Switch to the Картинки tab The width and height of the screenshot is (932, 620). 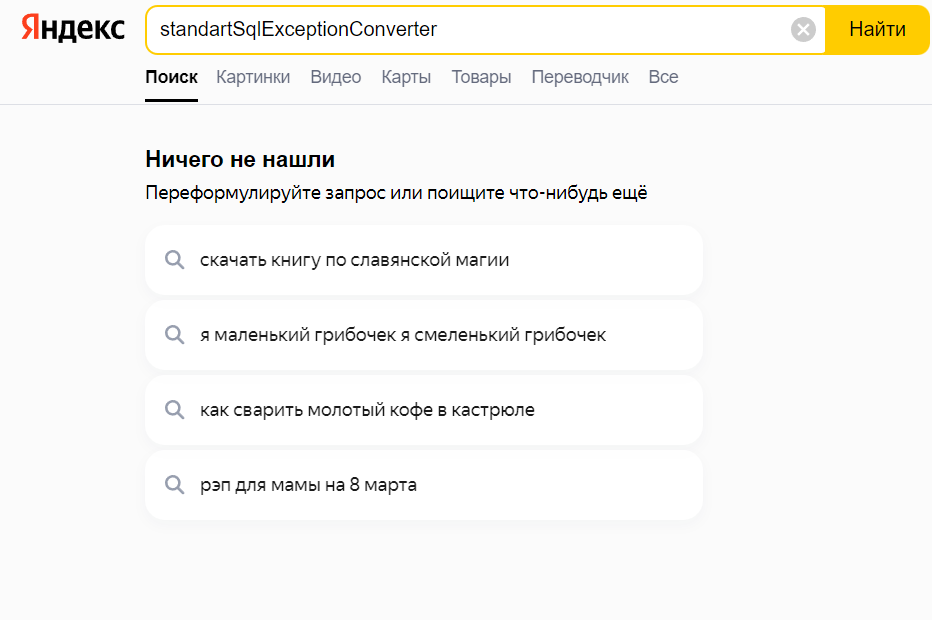click(x=253, y=77)
